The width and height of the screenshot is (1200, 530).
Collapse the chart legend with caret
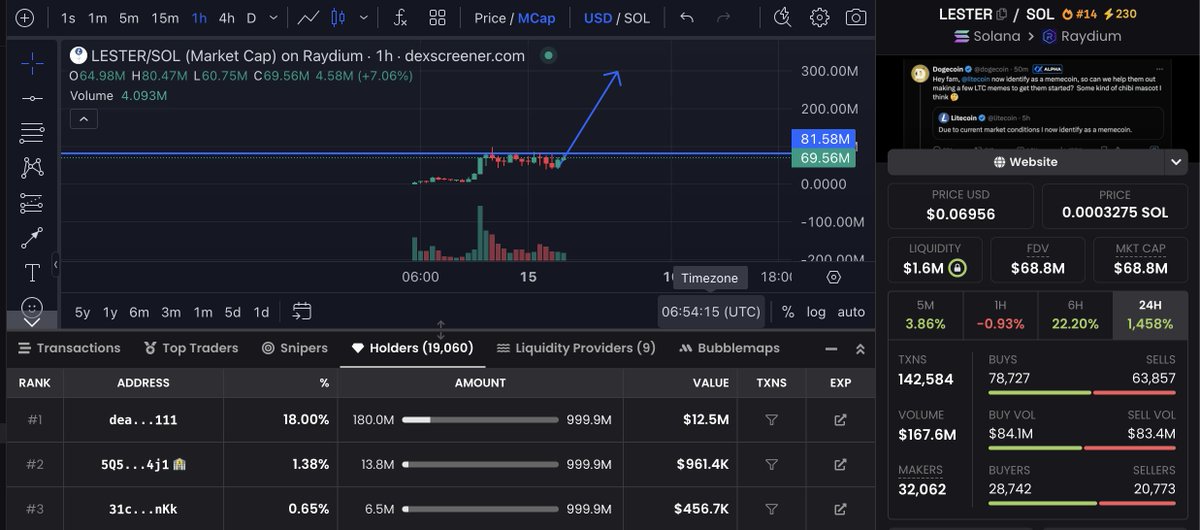[84, 119]
